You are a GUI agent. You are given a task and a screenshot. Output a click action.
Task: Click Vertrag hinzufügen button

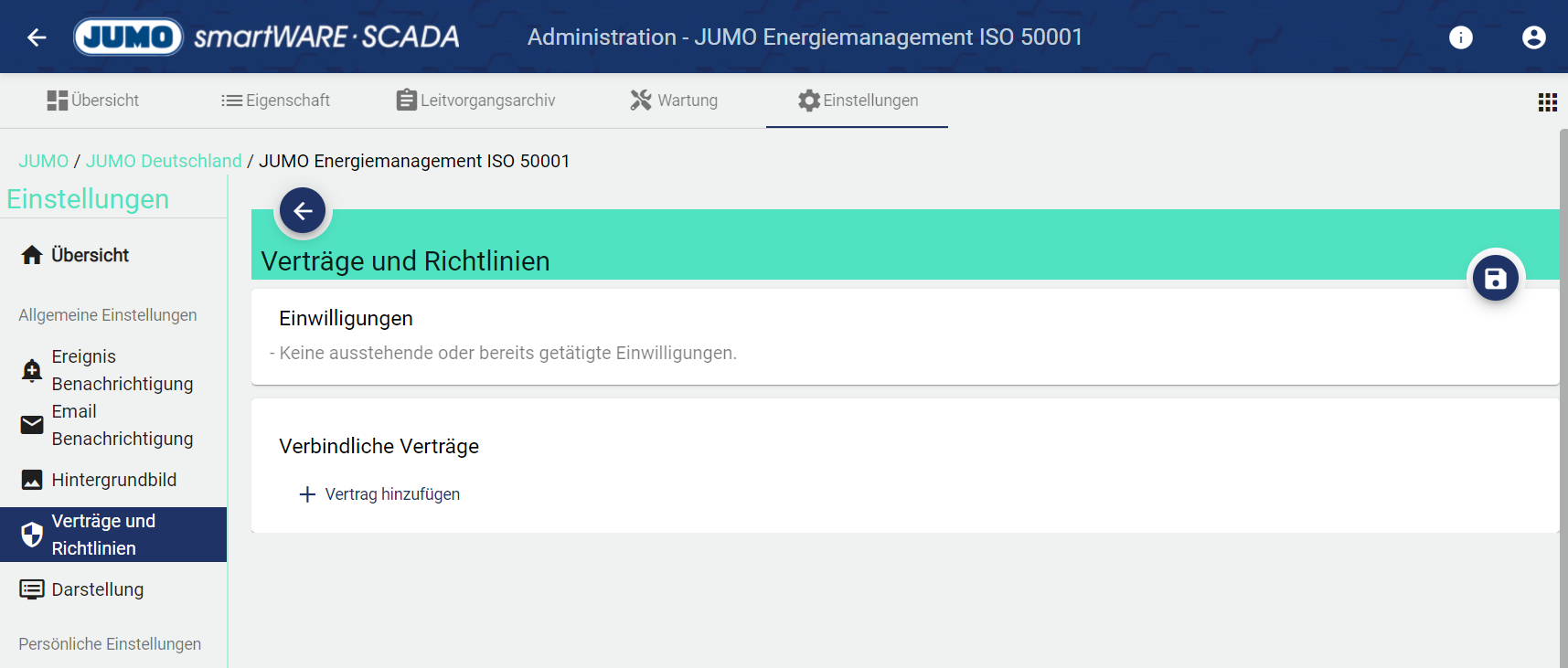392,494
